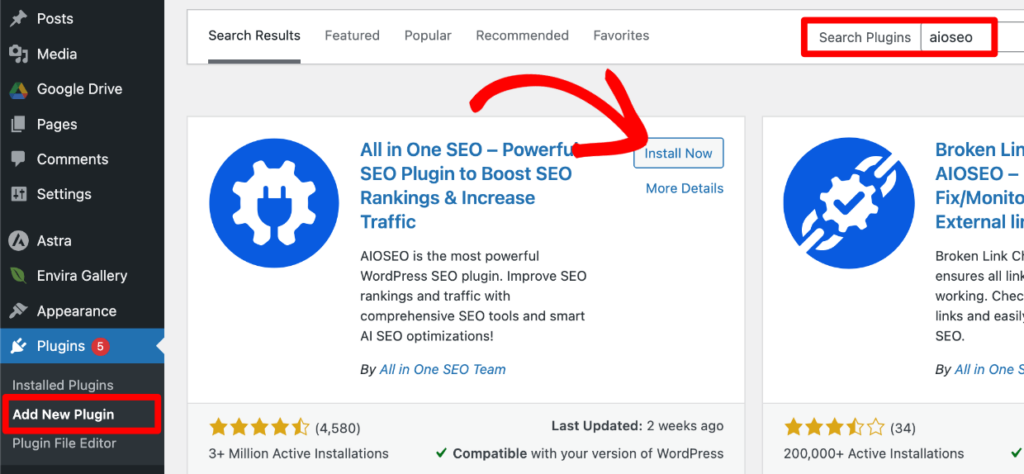The image size is (1024, 474).
Task: Click the Astra logo icon
Action: tap(18, 241)
